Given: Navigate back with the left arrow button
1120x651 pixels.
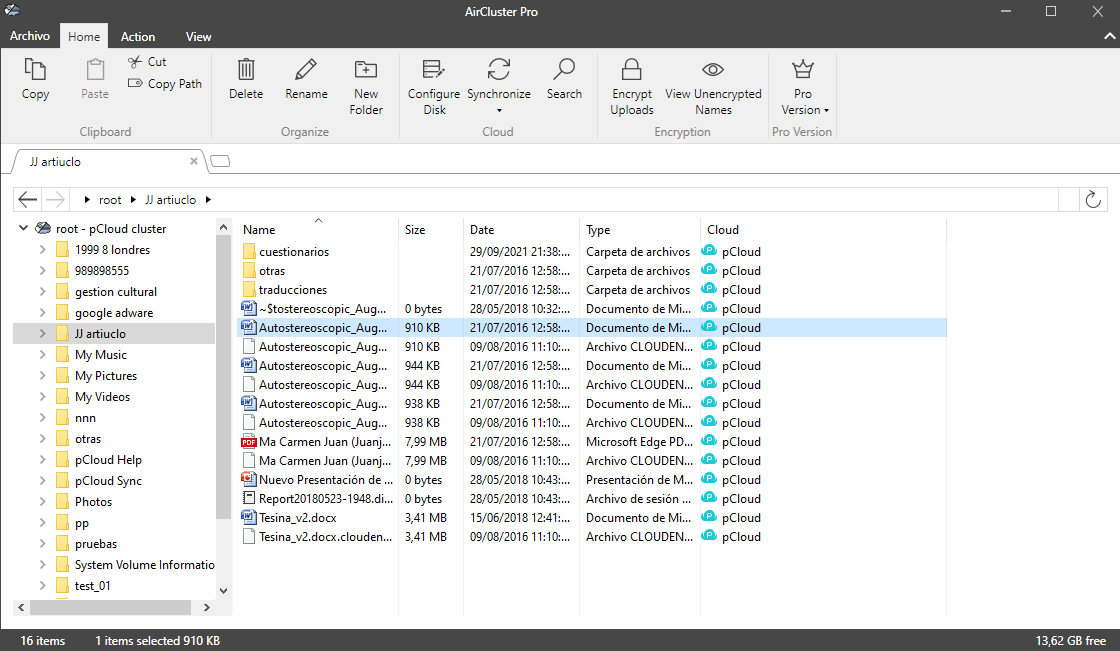Looking at the screenshot, I should click(28, 200).
